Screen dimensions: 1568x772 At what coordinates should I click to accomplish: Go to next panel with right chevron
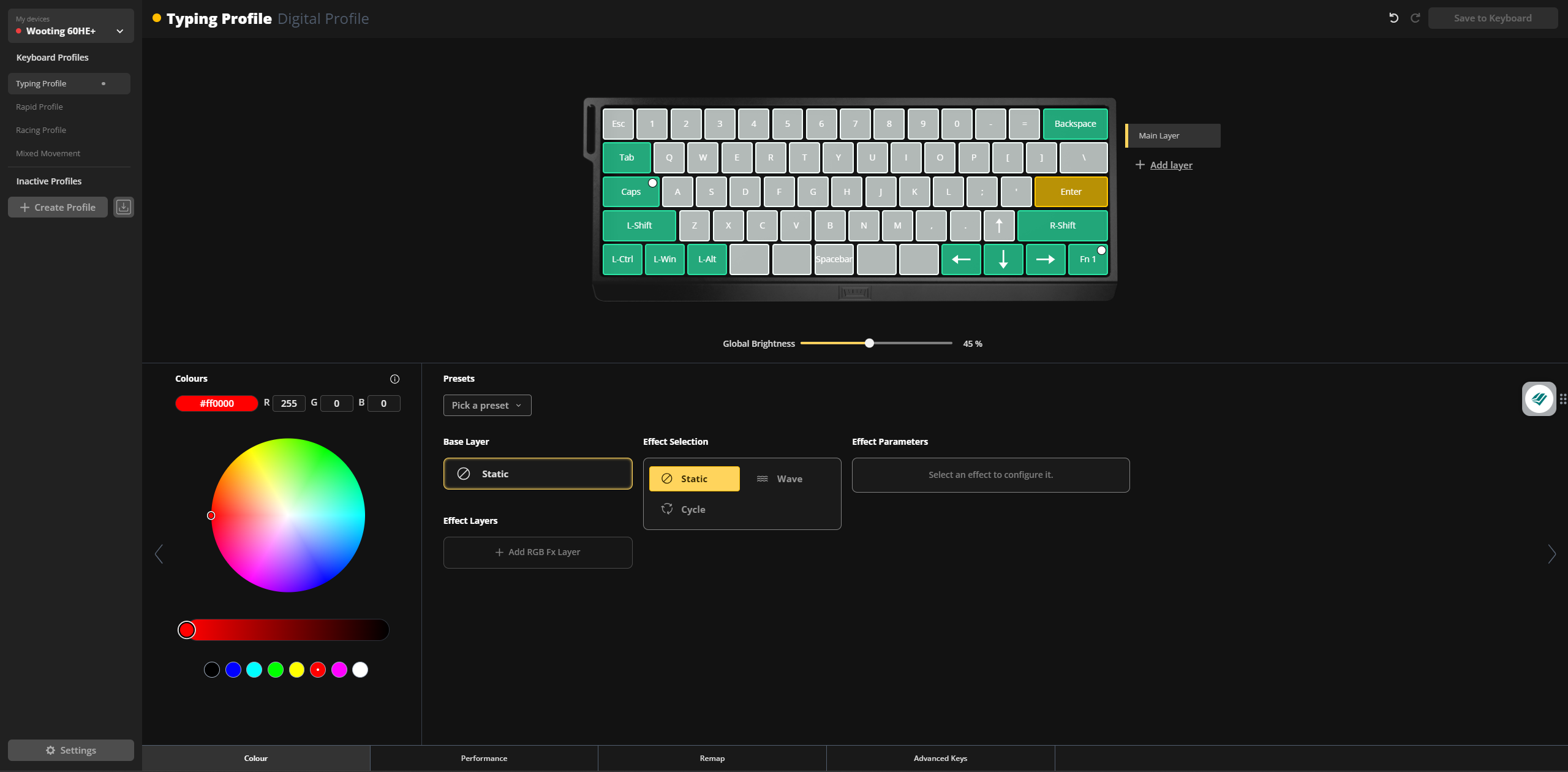pyautogui.click(x=1551, y=554)
